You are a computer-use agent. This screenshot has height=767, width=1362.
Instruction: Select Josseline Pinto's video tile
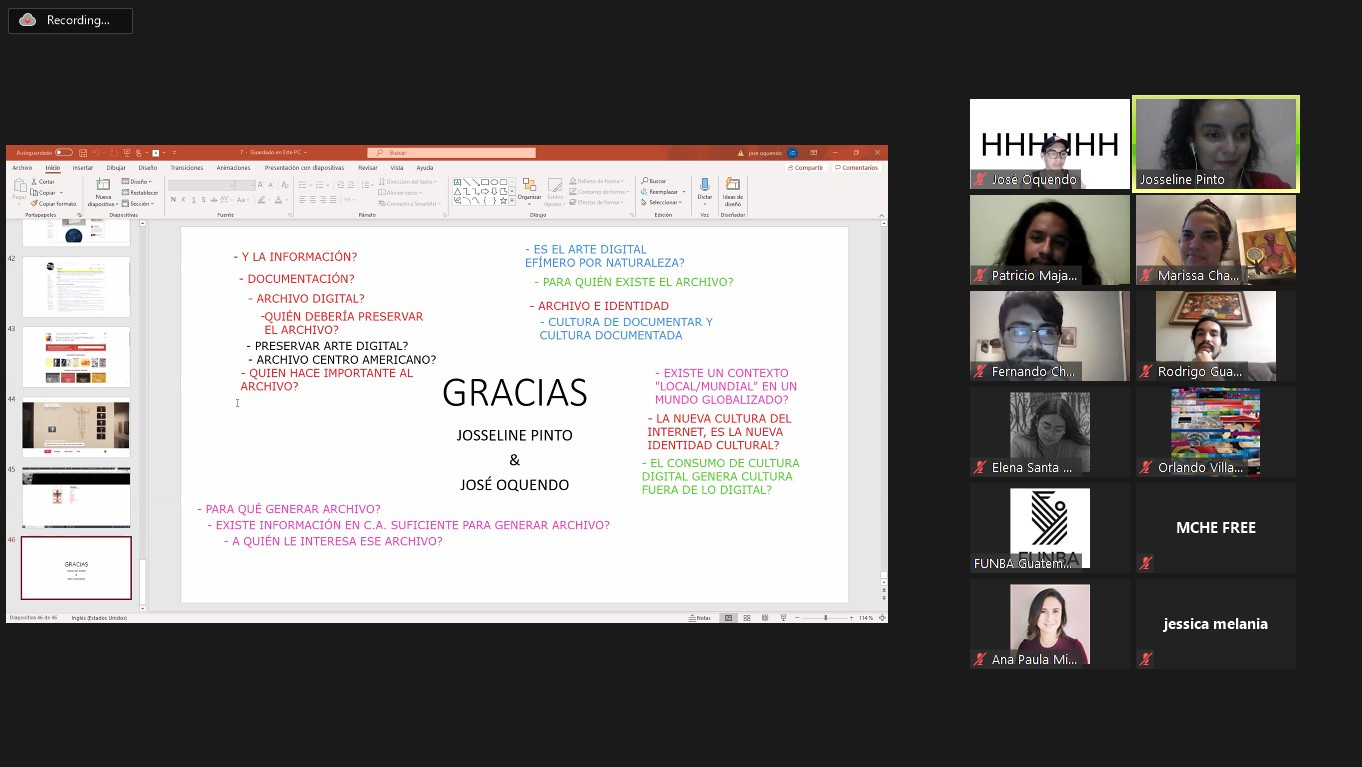pos(1216,144)
